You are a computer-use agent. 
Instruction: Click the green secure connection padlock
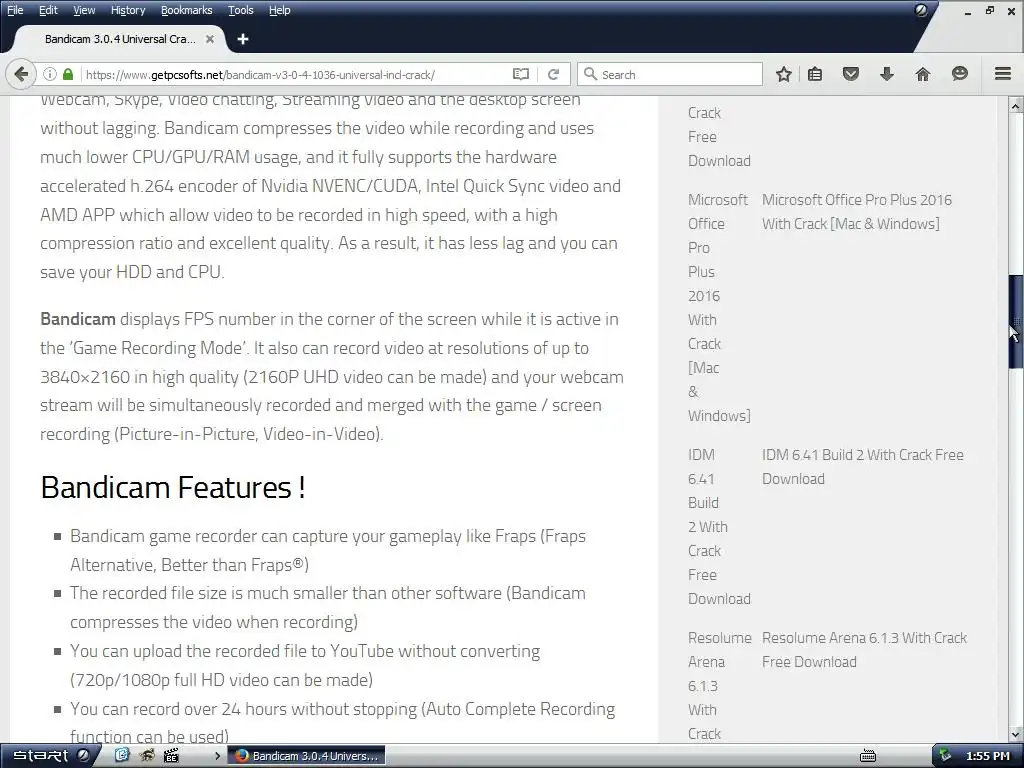click(x=68, y=74)
